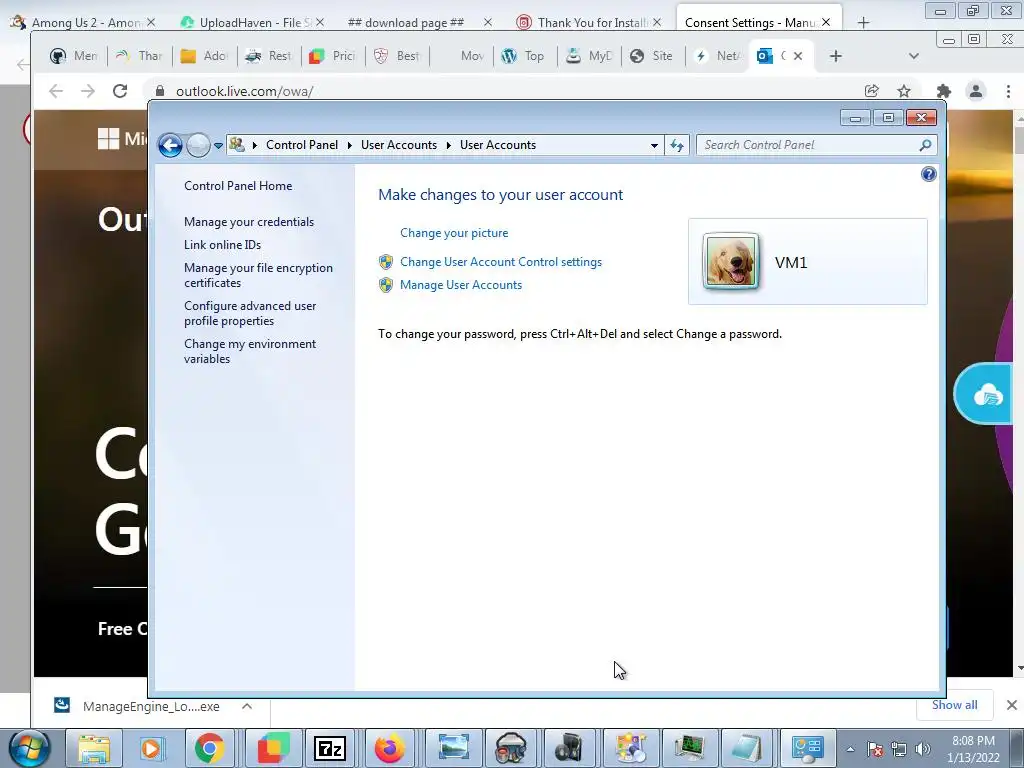Open 7-Zip from taskbar
The height and width of the screenshot is (768, 1024).
(330, 748)
